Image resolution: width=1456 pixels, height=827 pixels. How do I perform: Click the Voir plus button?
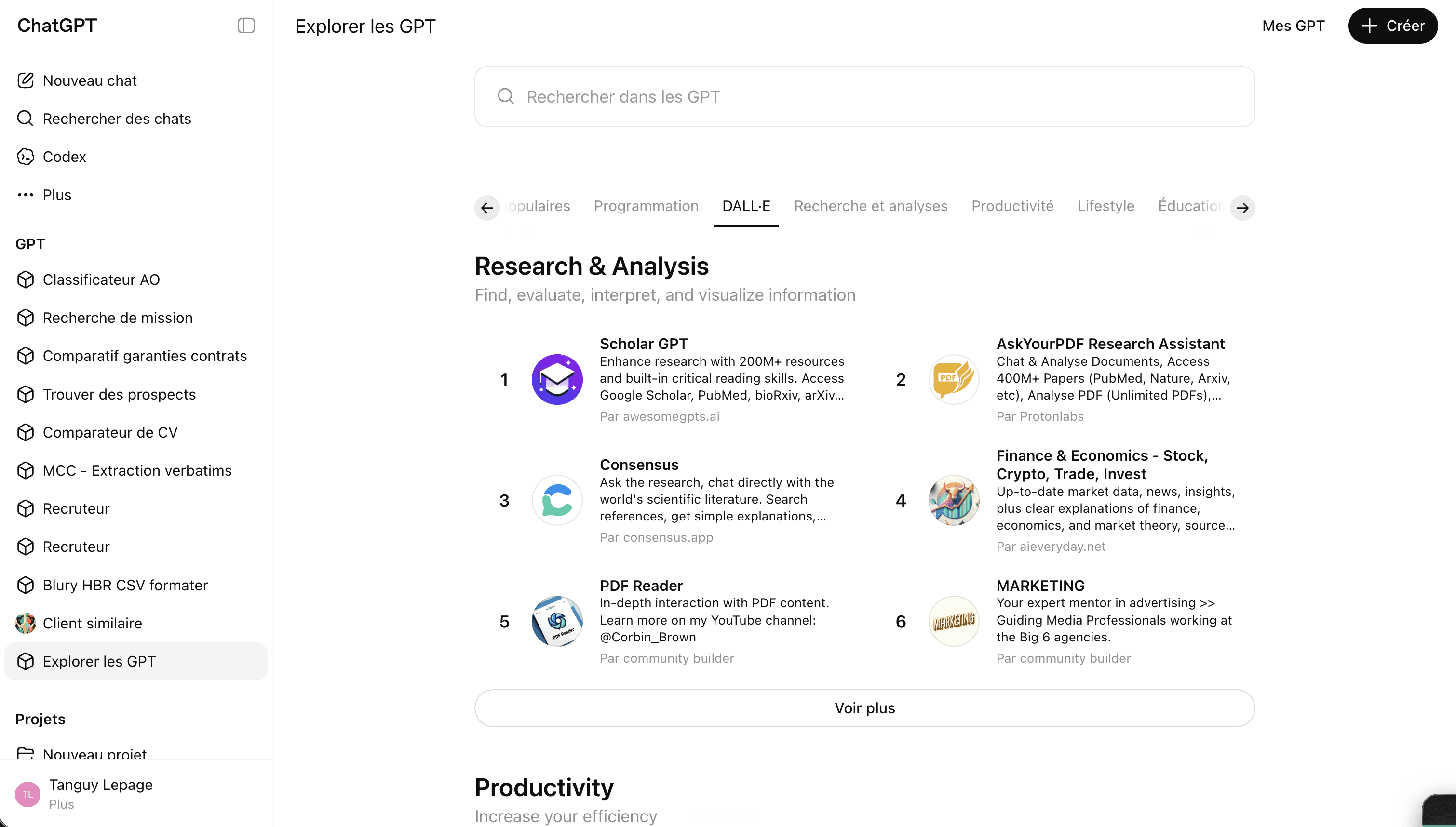(x=864, y=708)
